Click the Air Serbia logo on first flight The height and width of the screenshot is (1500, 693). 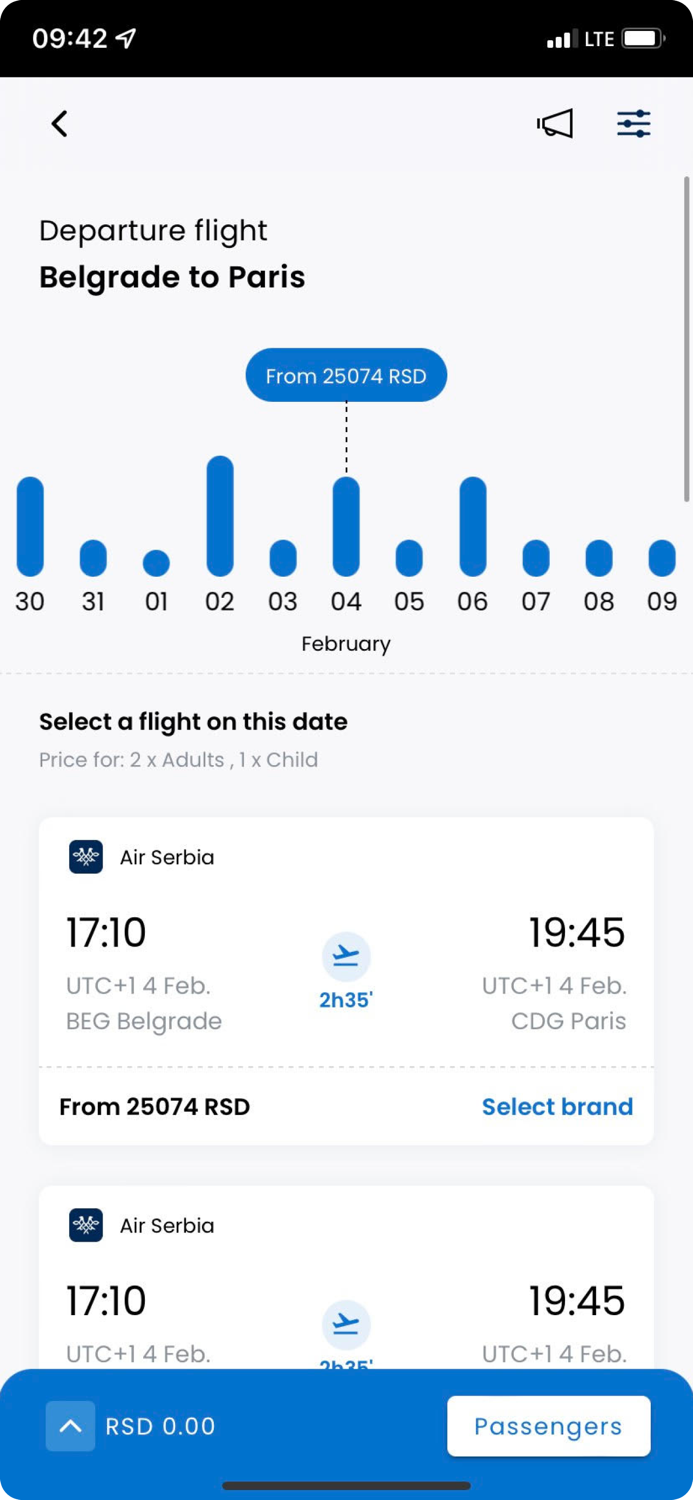click(x=85, y=857)
